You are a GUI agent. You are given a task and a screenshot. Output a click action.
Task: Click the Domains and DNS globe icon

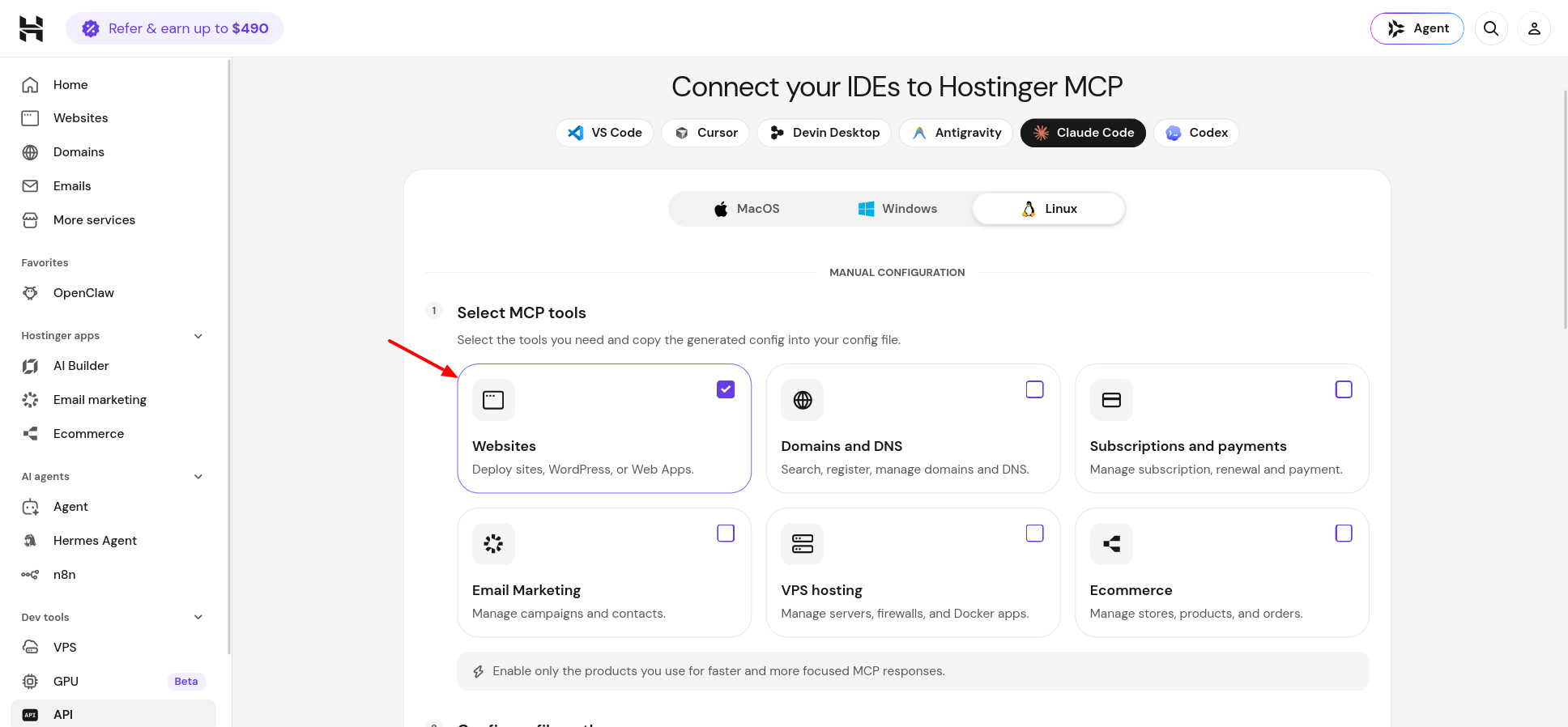pos(803,400)
